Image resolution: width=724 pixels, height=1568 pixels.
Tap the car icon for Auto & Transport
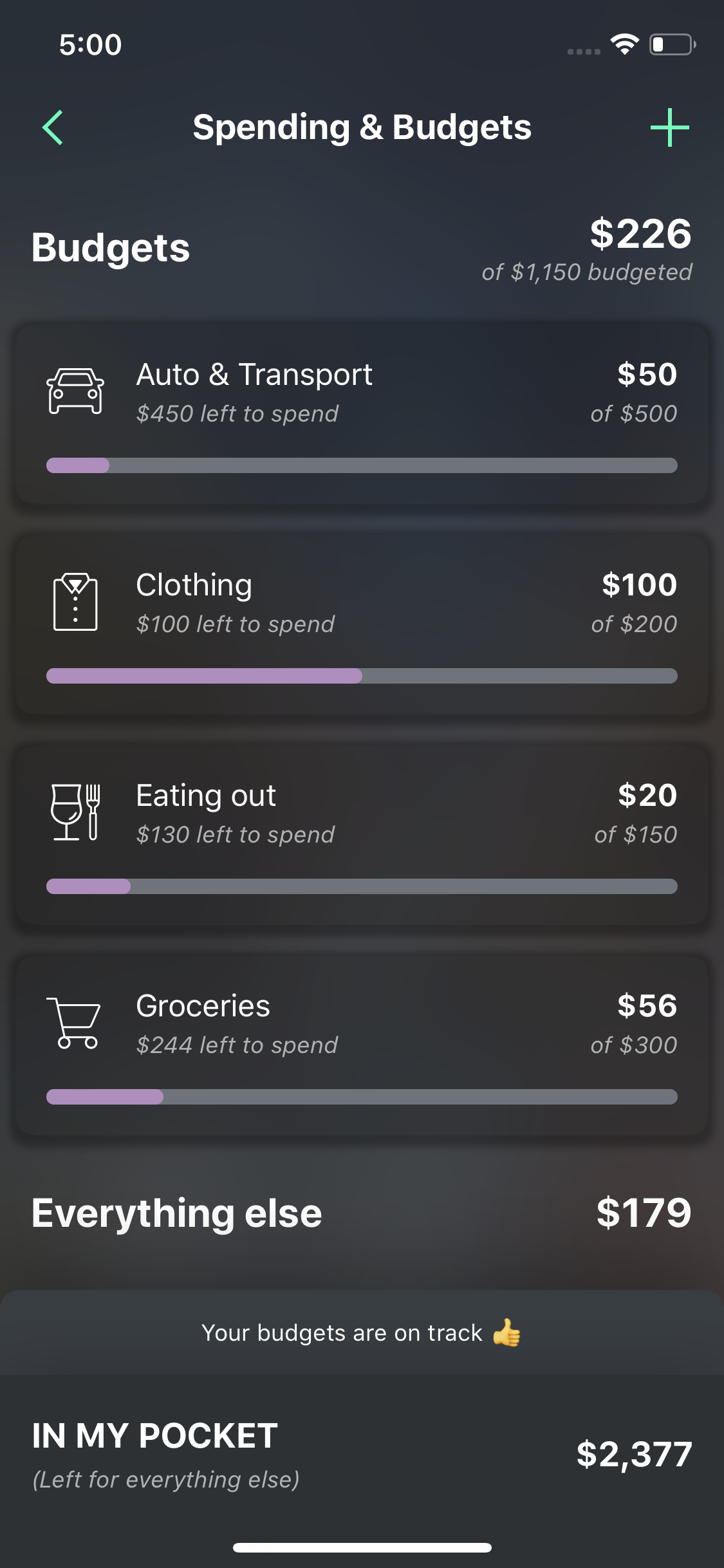point(75,391)
